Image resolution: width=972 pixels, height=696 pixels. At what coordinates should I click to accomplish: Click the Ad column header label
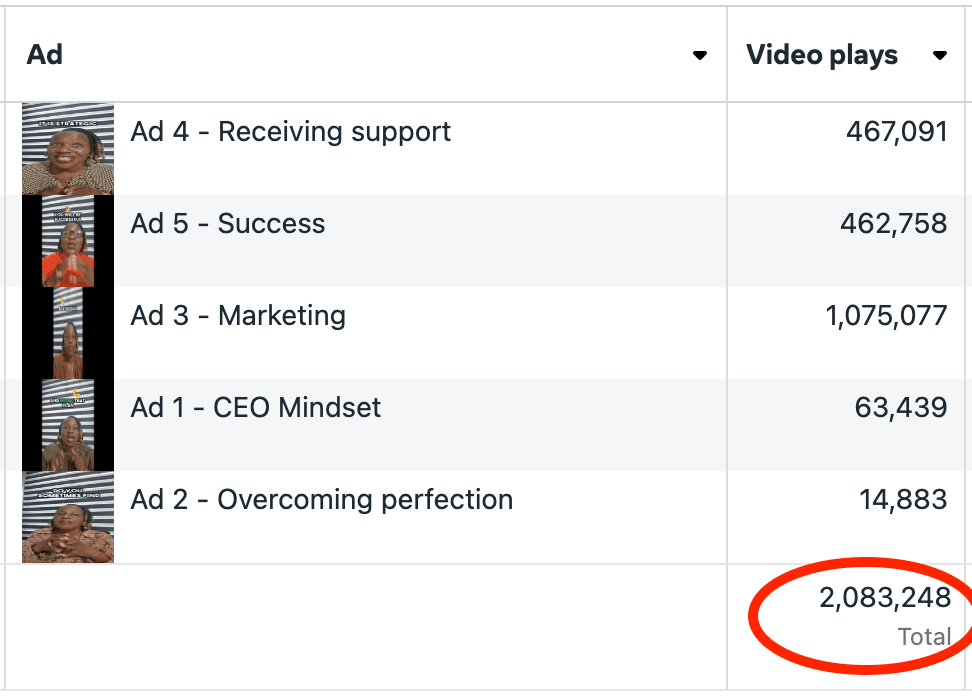pyautogui.click(x=45, y=55)
